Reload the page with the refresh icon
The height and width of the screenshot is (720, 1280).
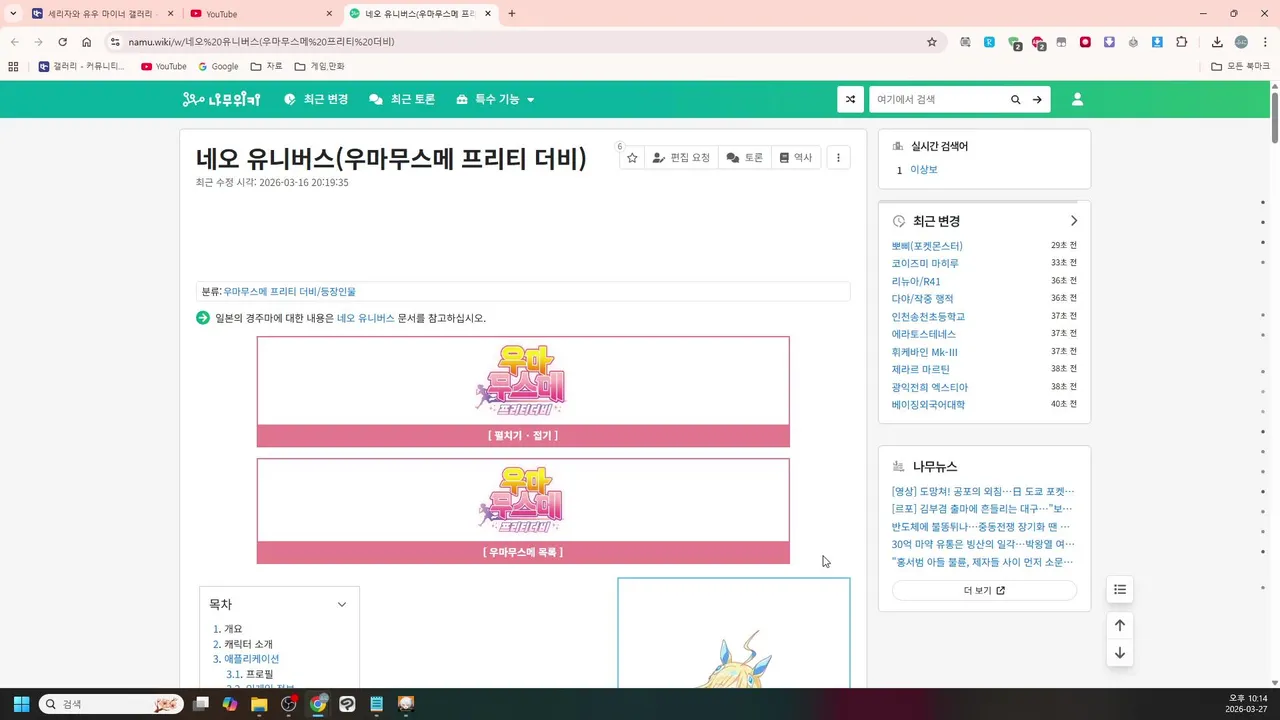point(62,42)
